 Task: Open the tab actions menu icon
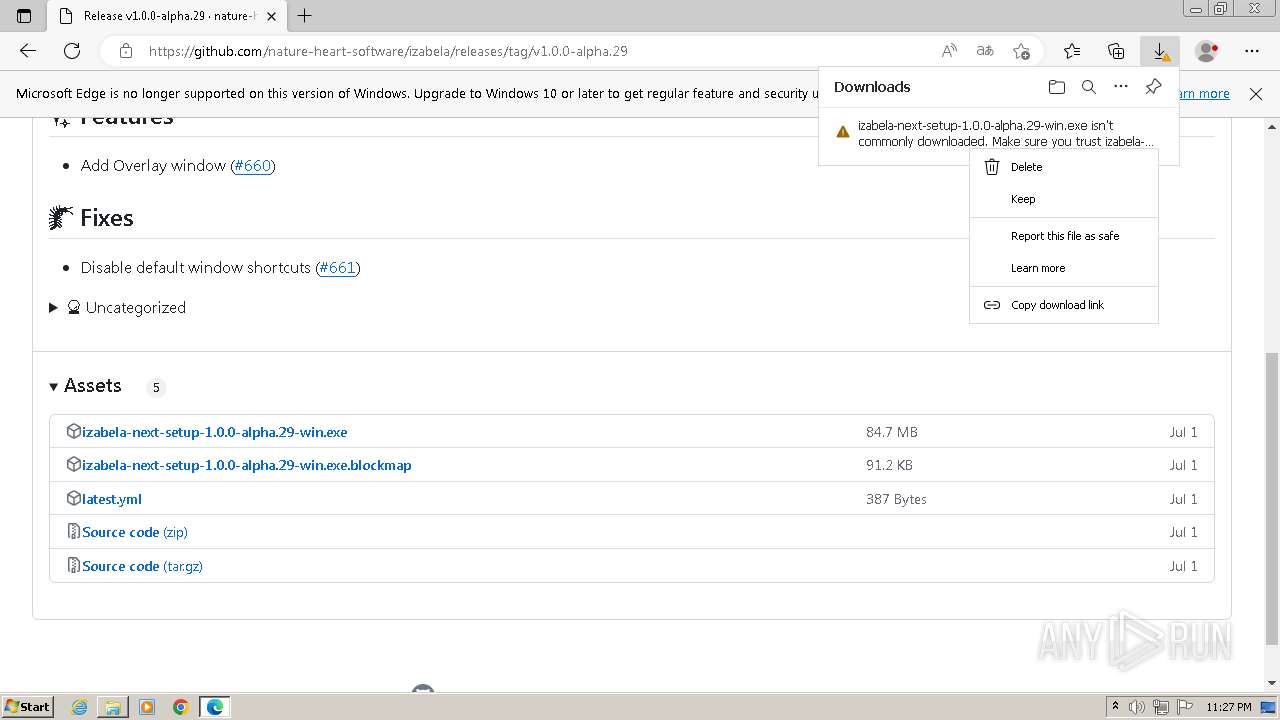(x=24, y=16)
